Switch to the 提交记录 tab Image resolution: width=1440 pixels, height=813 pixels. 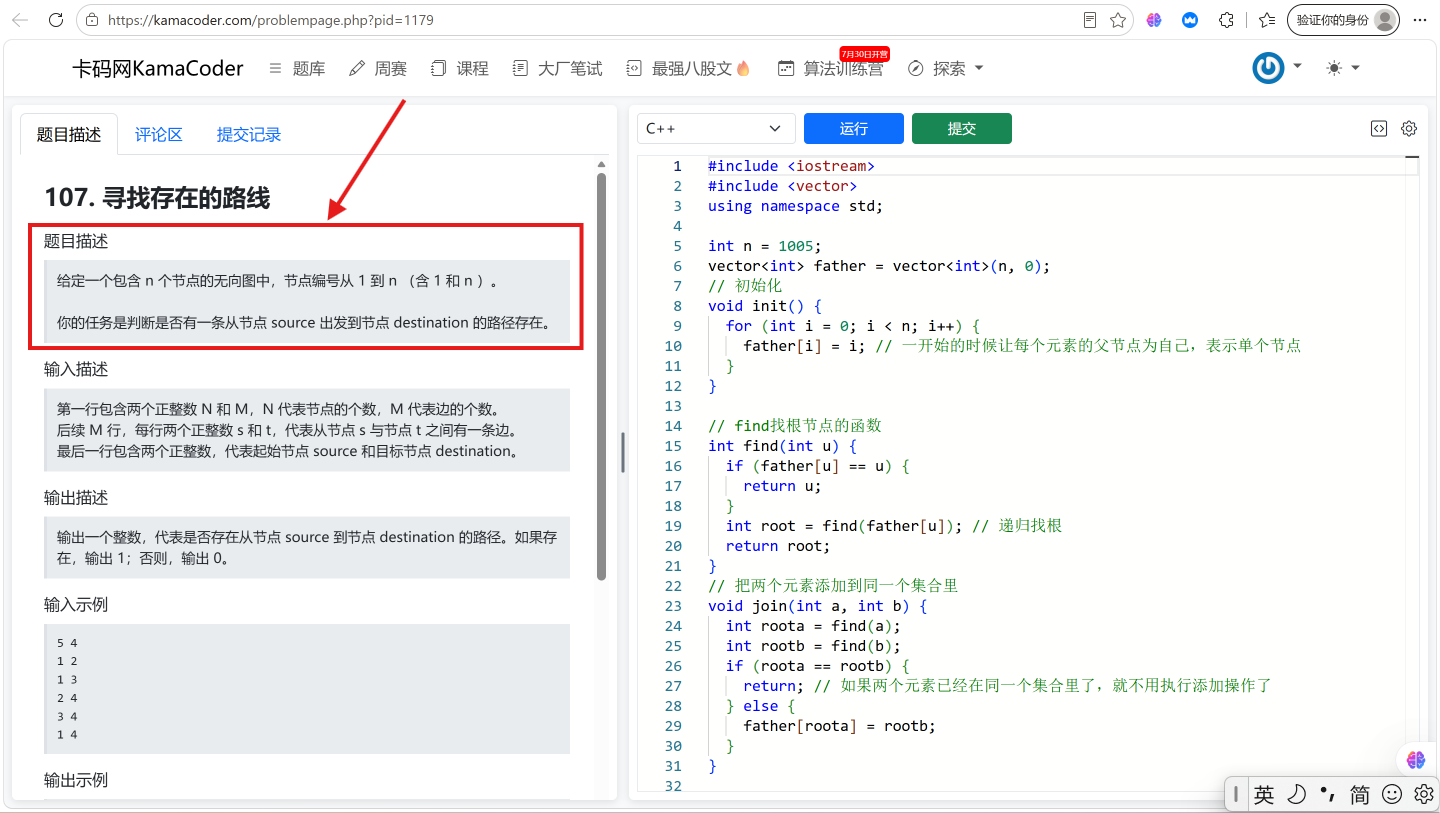pos(249,134)
